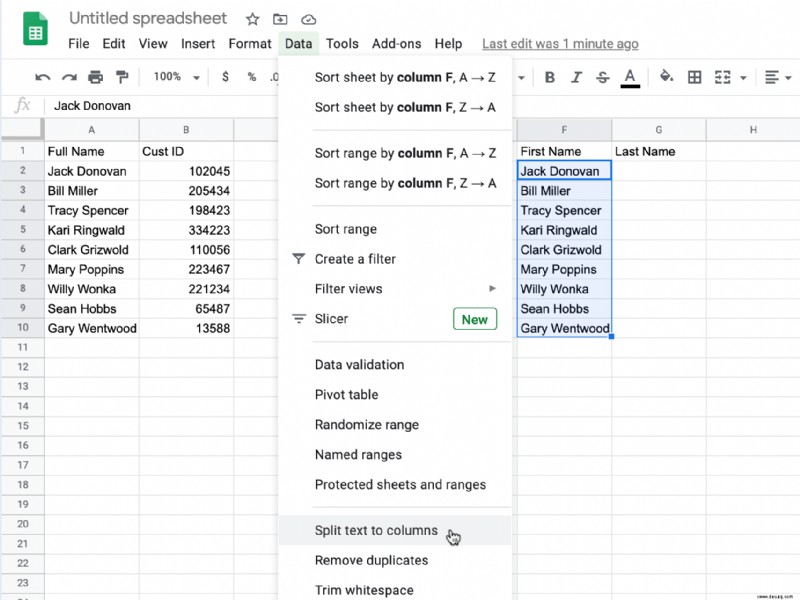Choose Pivot table
This screenshot has height=600, width=800.
[395, 395]
